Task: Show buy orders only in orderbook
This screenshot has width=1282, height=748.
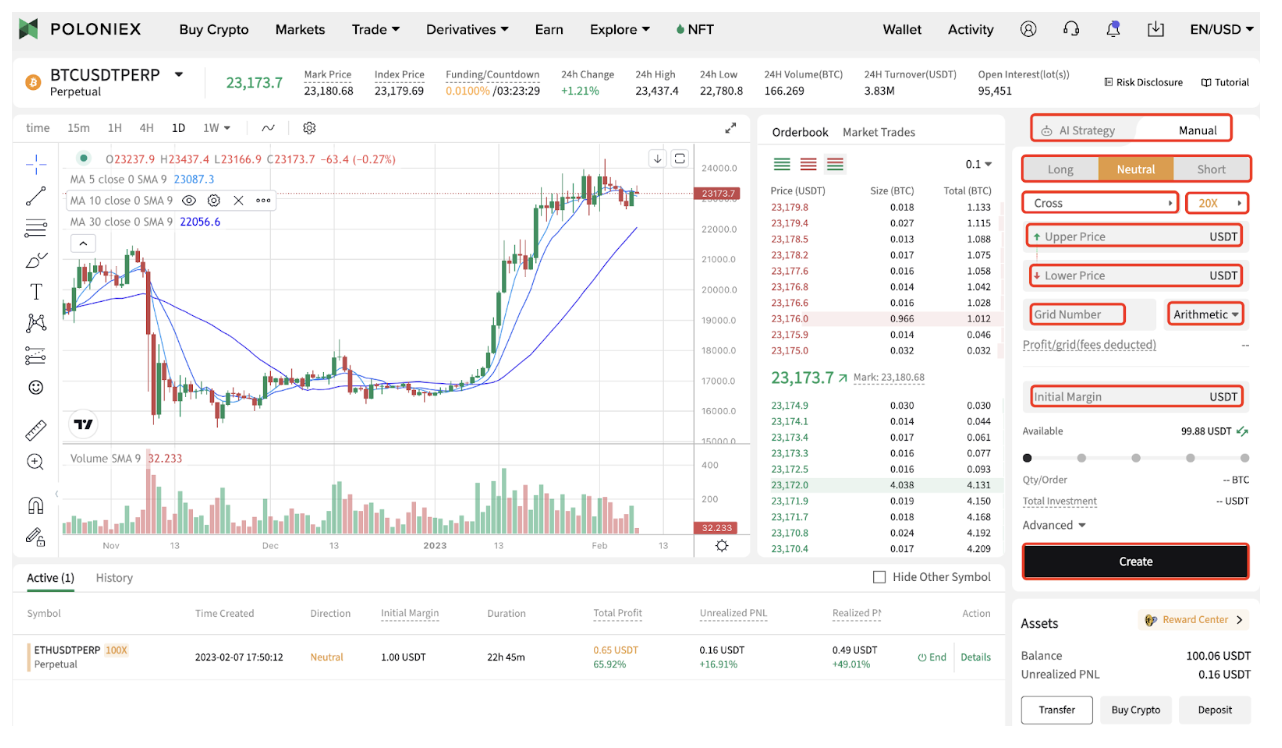Action: tap(782, 164)
